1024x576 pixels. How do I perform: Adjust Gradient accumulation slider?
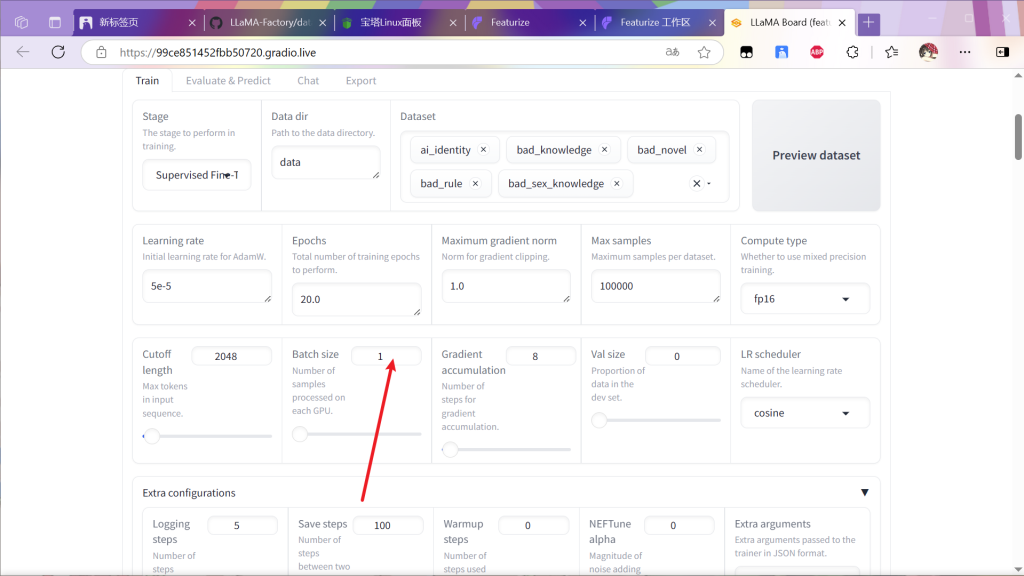coord(450,449)
